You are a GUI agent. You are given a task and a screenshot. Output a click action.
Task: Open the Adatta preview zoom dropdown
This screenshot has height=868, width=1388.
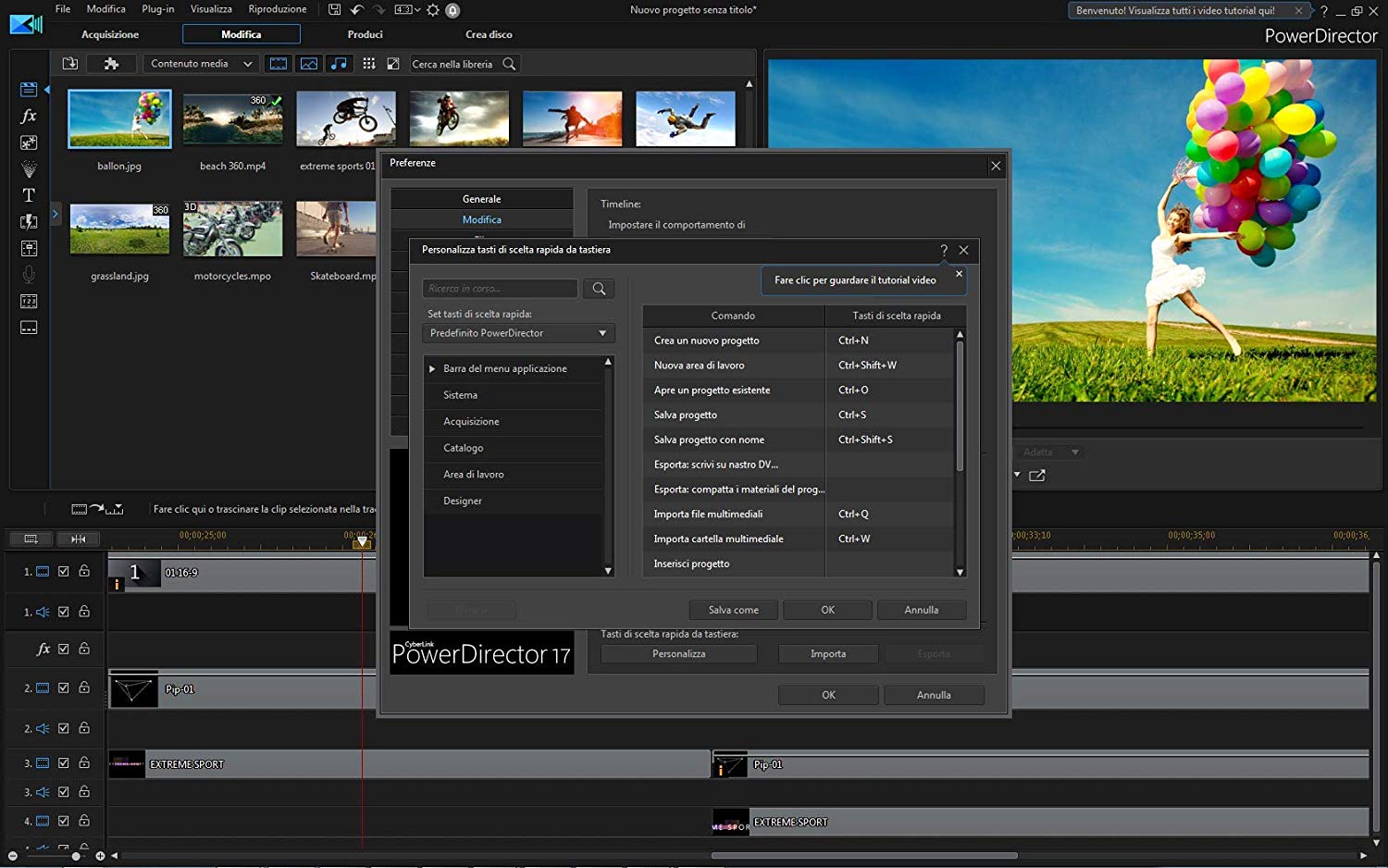point(1050,453)
